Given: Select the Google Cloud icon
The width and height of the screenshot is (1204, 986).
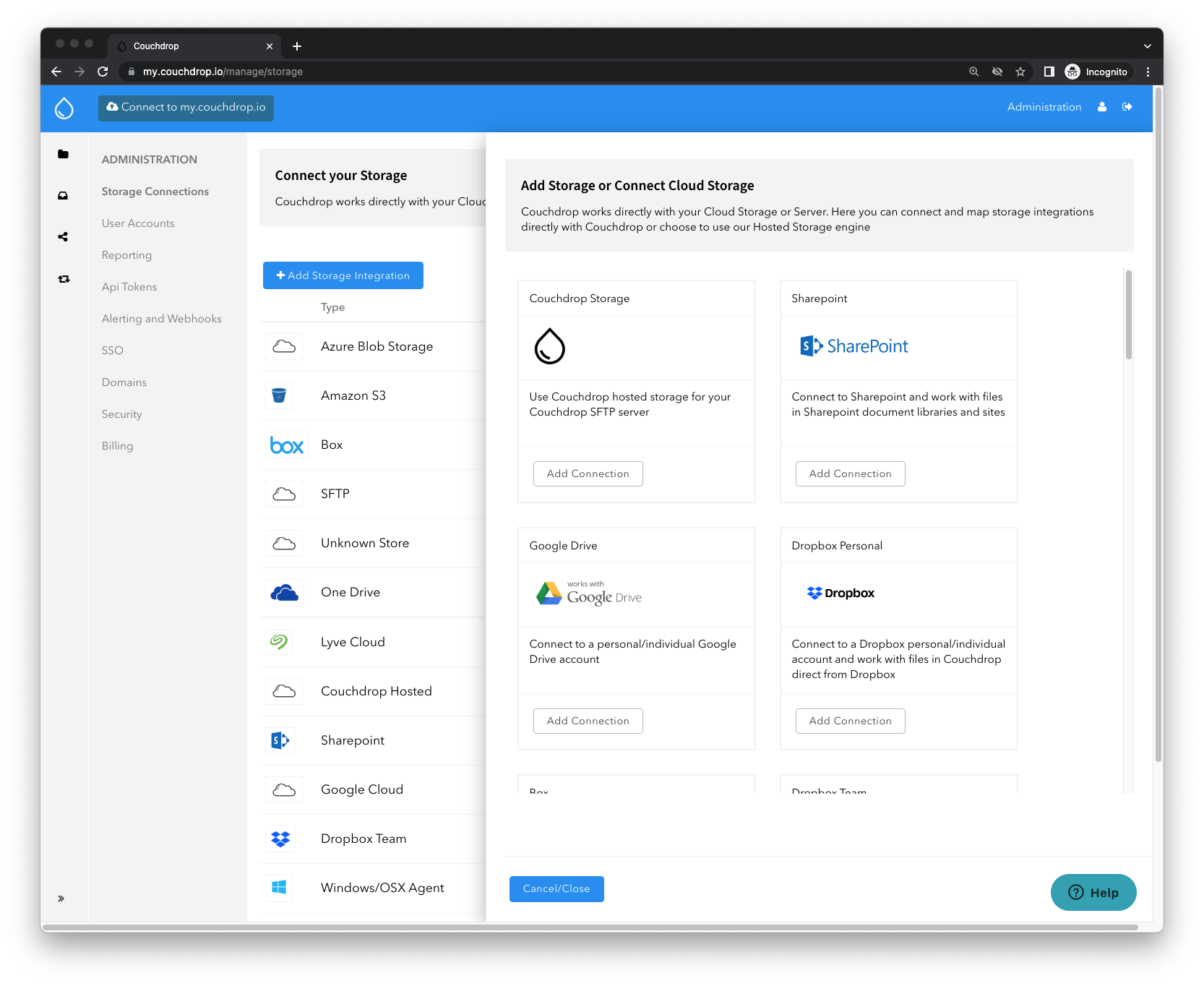Looking at the screenshot, I should [284, 789].
